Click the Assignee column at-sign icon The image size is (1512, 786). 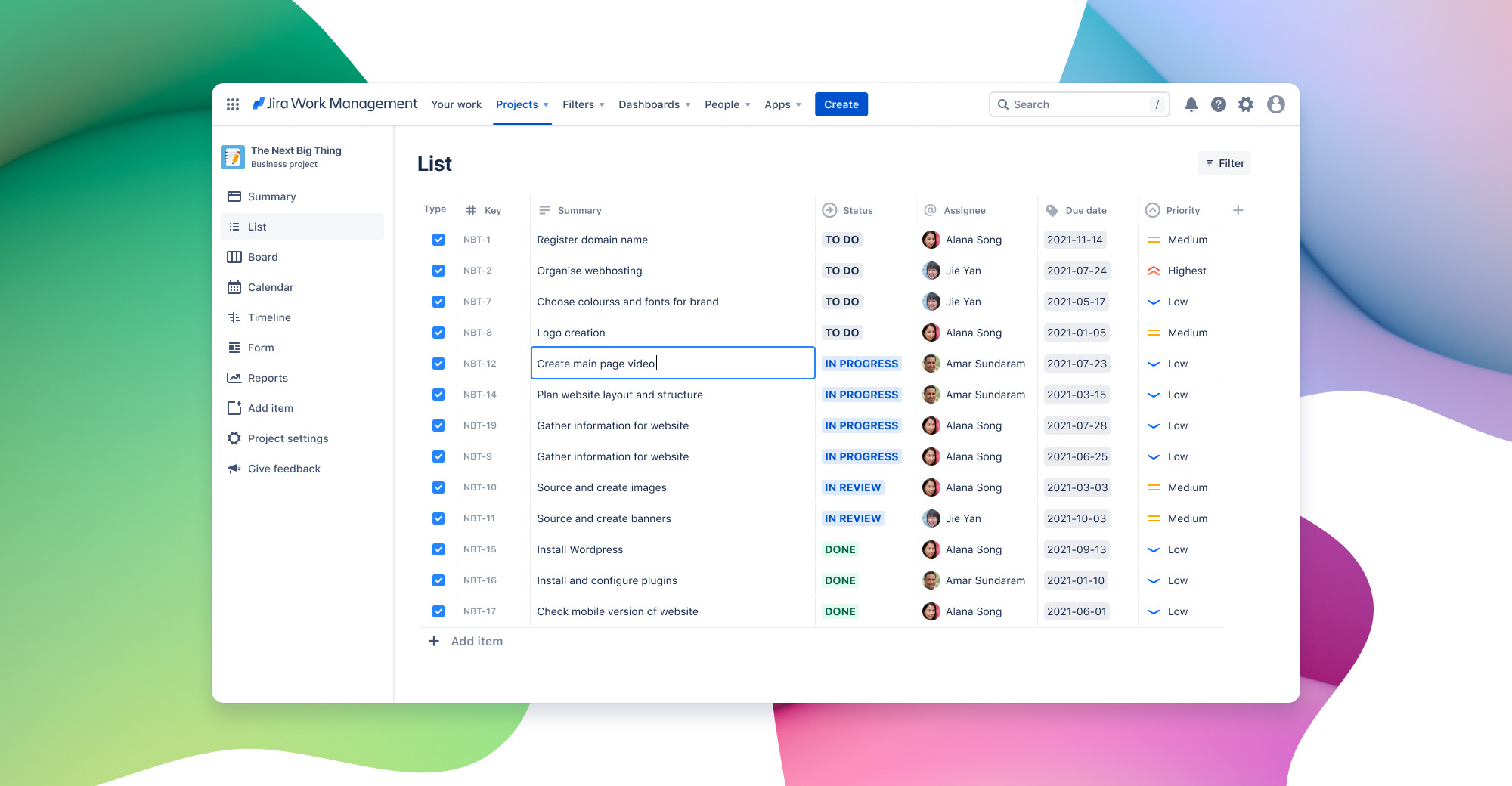(931, 210)
